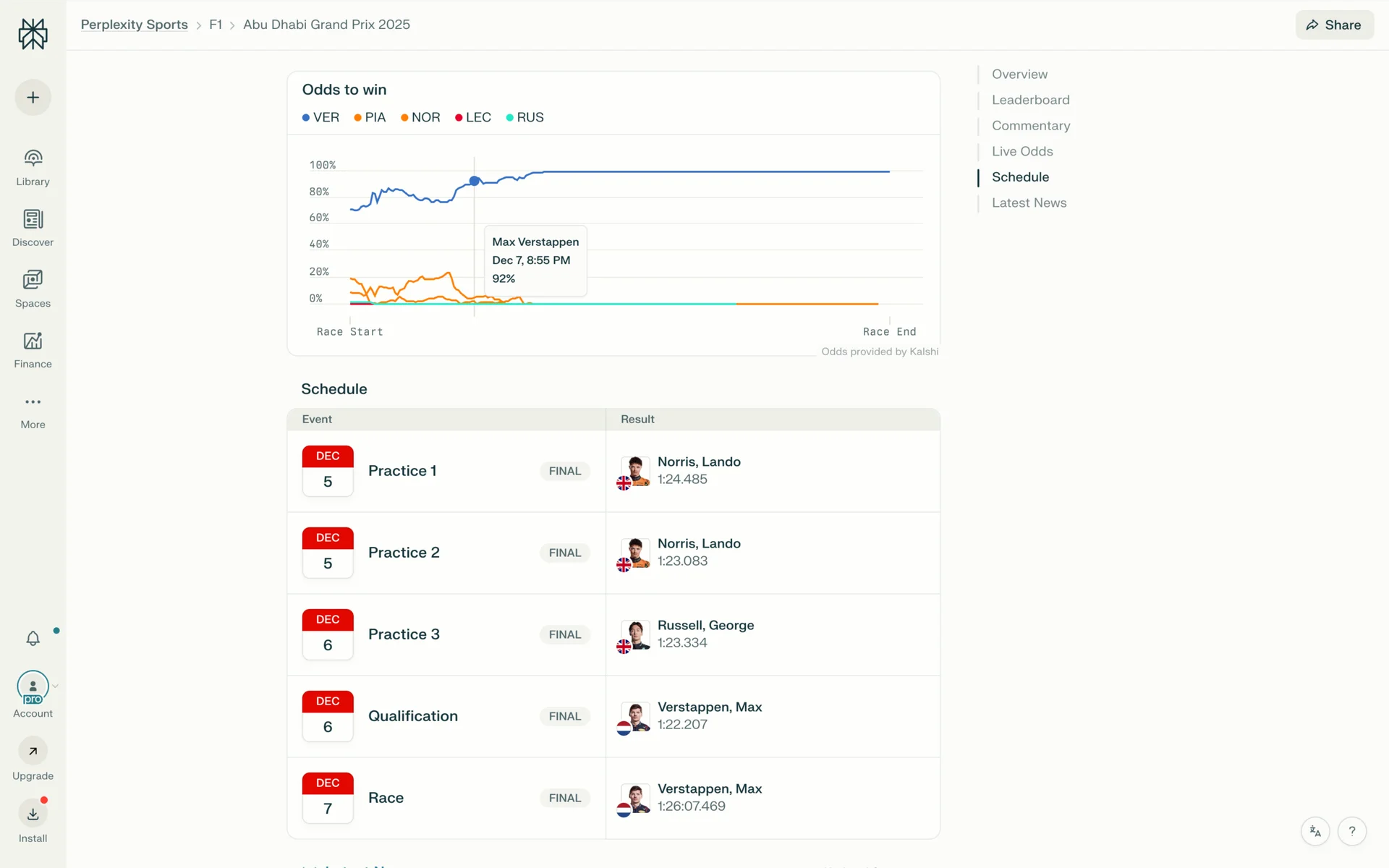The height and width of the screenshot is (868, 1389).
Task: Expand the Account dropdown chevron
Action: [55, 686]
